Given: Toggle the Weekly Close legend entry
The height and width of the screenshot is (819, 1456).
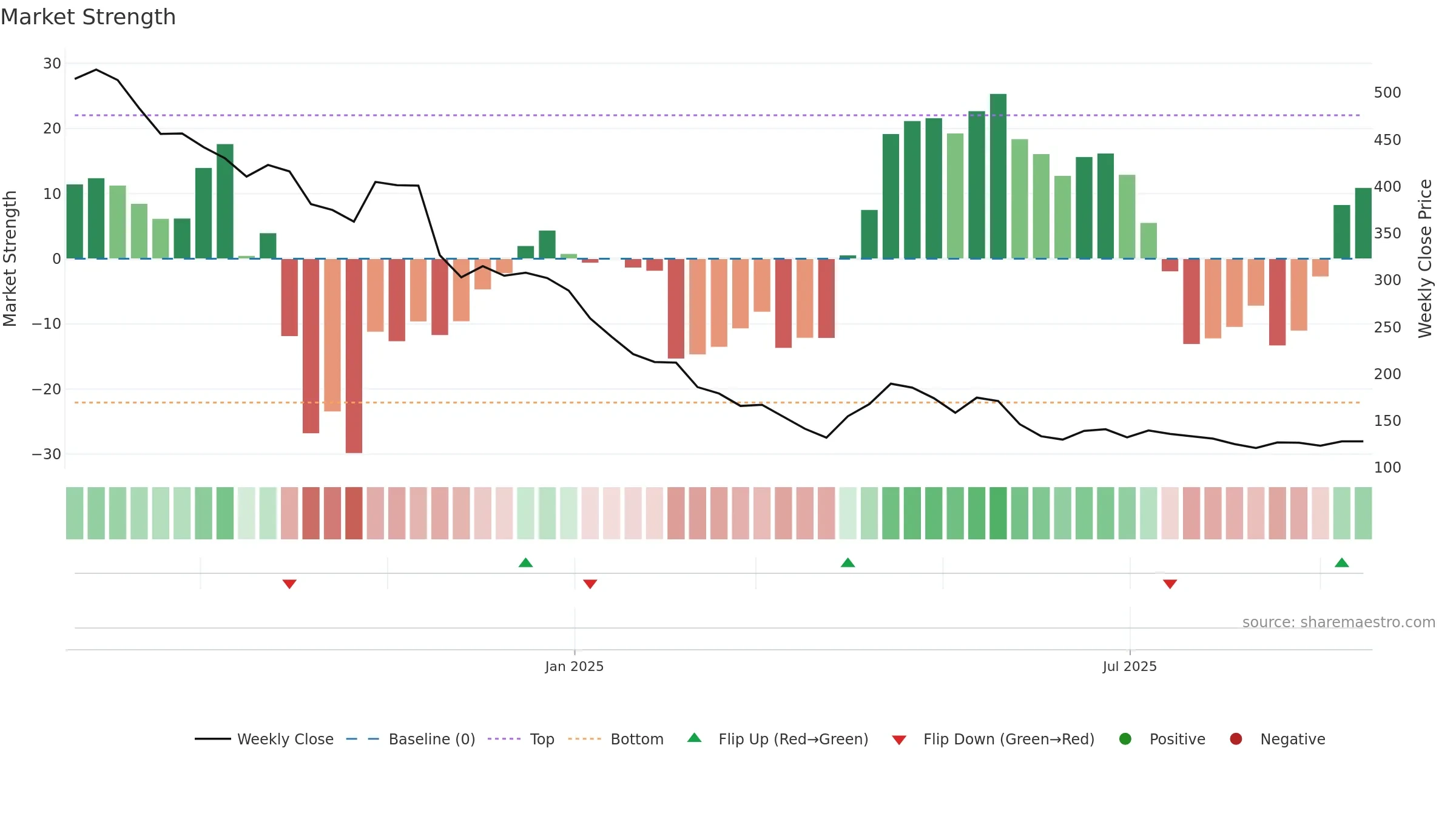Looking at the screenshot, I should tap(264, 739).
